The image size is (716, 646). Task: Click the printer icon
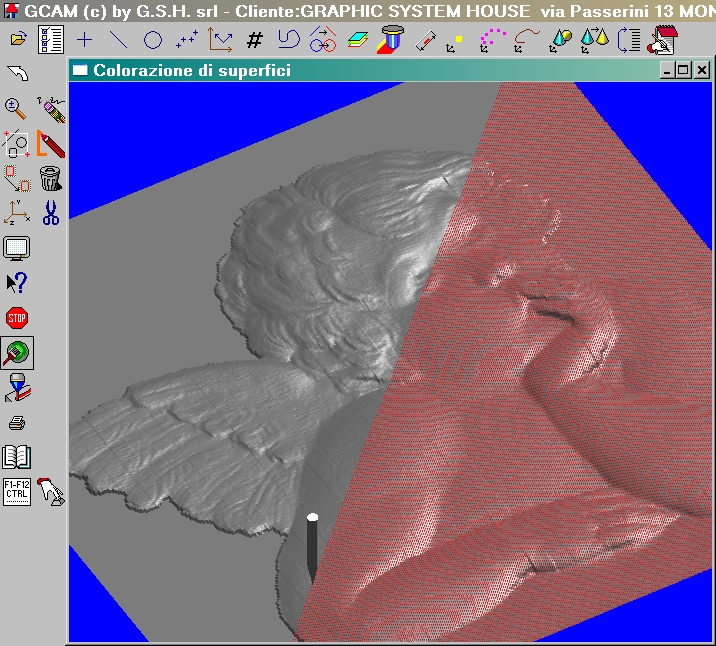tap(17, 423)
